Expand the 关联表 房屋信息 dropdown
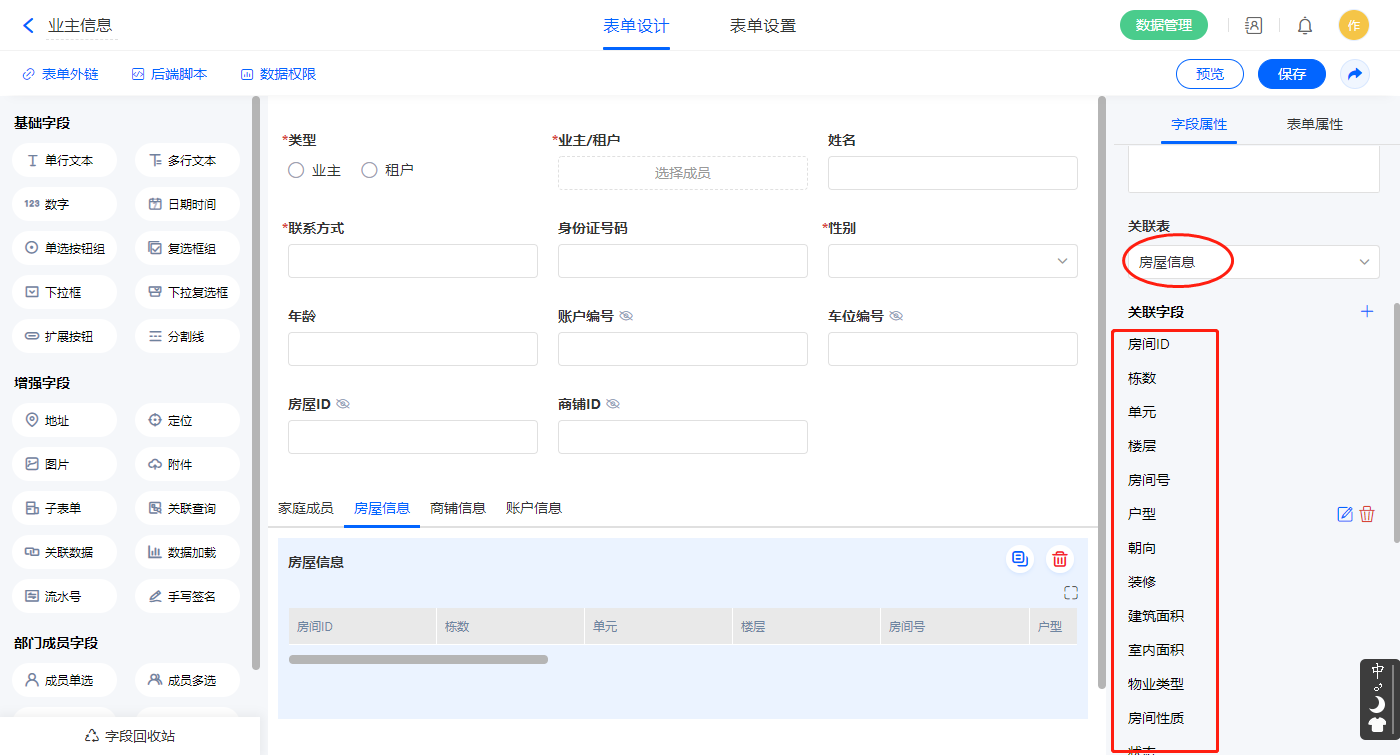 point(1253,262)
